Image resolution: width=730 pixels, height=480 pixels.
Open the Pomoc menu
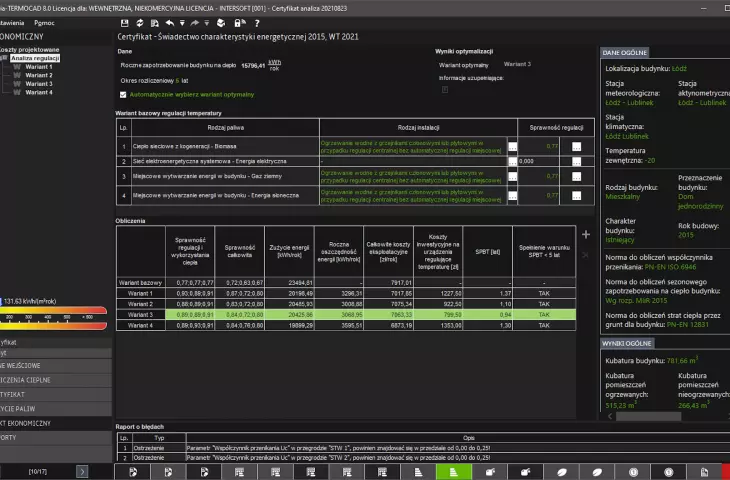click(44, 23)
